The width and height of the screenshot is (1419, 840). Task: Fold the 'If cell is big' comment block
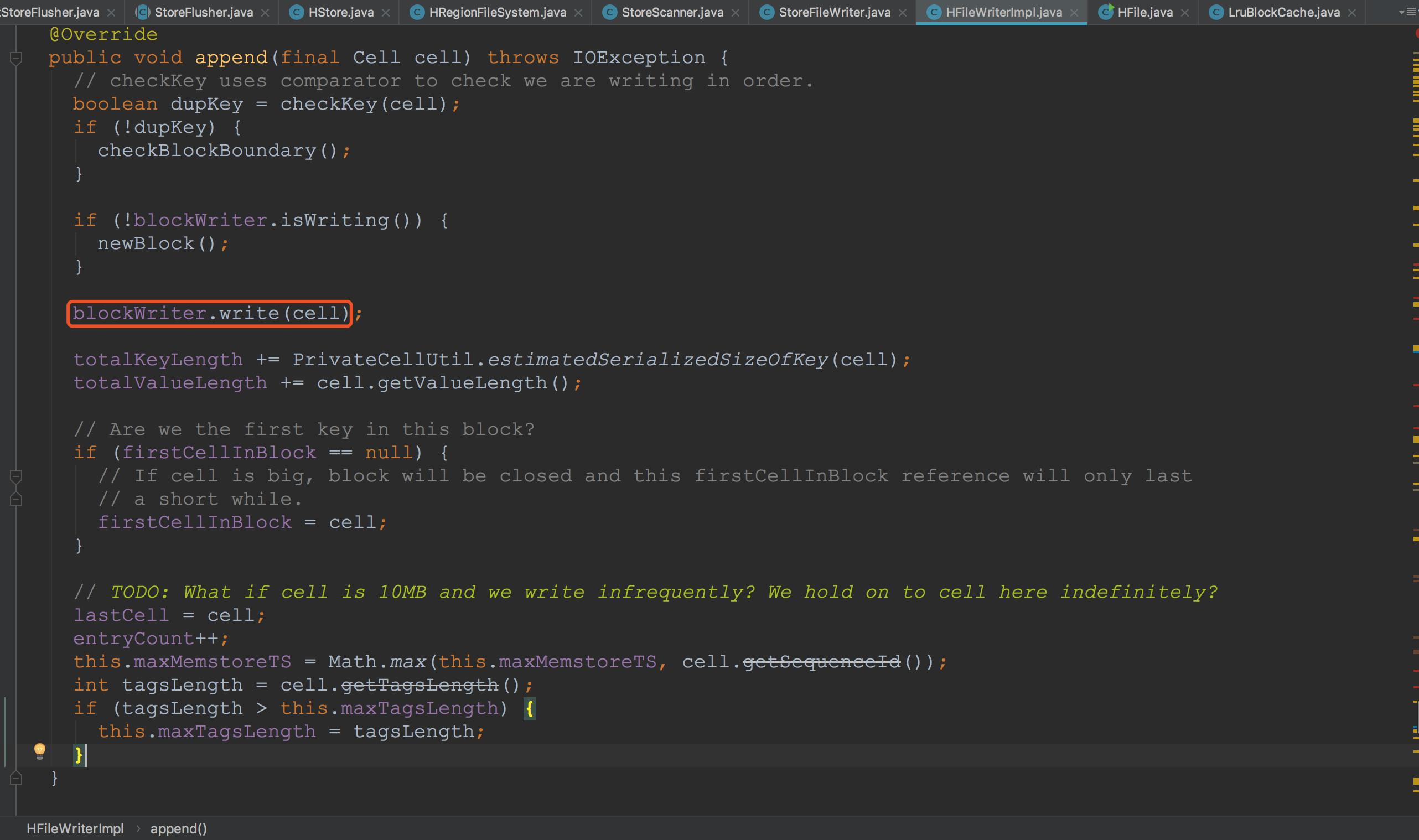click(16, 476)
